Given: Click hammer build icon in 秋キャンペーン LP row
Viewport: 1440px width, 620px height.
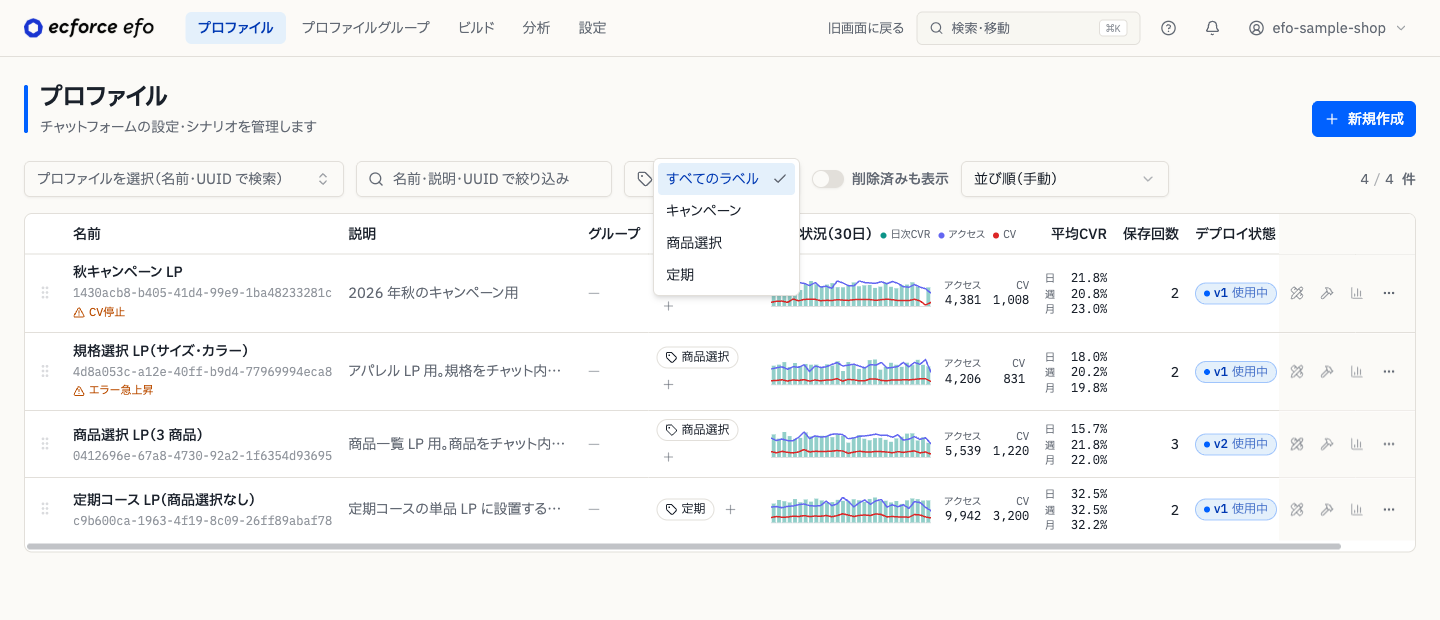Looking at the screenshot, I should [1327, 293].
